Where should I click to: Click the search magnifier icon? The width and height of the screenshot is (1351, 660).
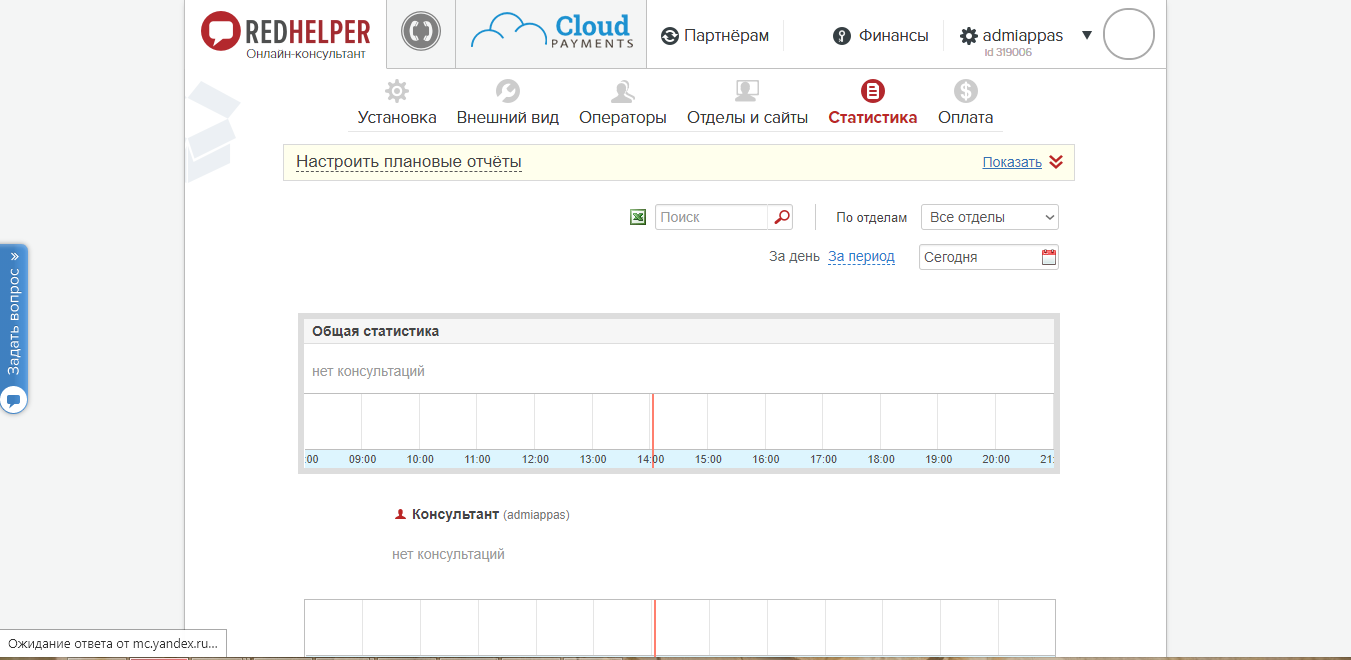[x=781, y=216]
